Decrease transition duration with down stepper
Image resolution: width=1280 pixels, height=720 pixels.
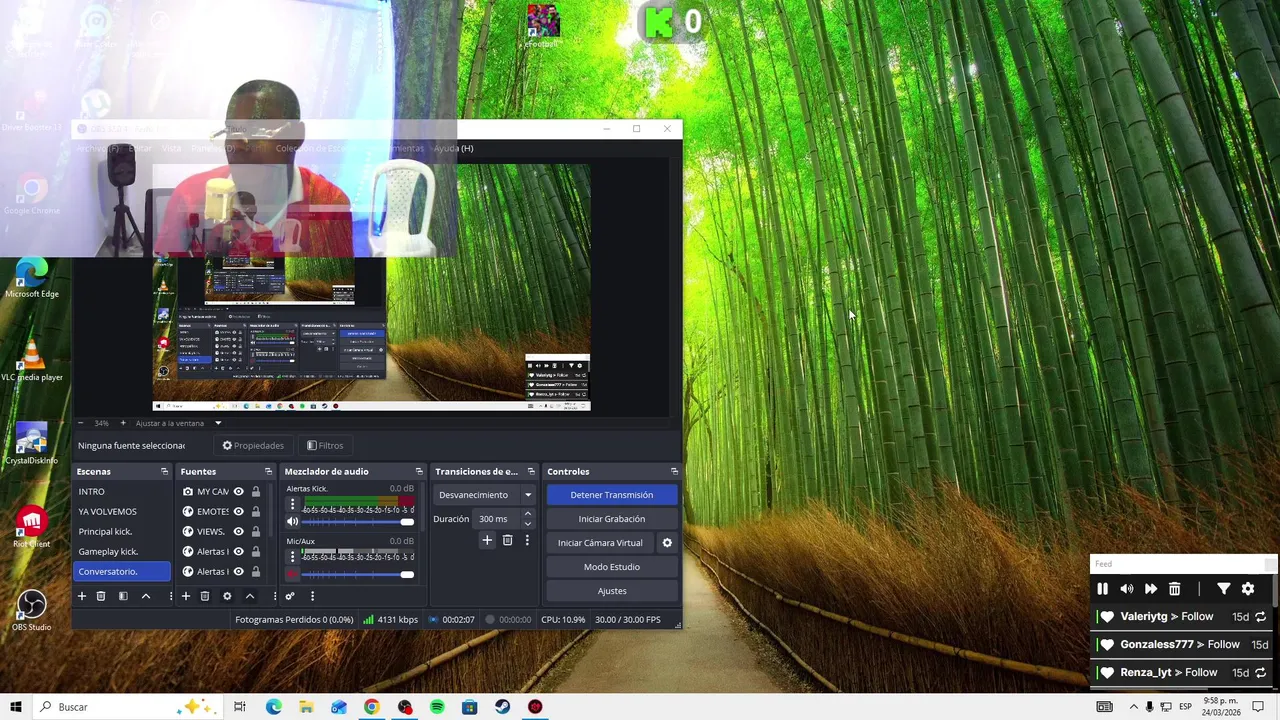(528, 524)
